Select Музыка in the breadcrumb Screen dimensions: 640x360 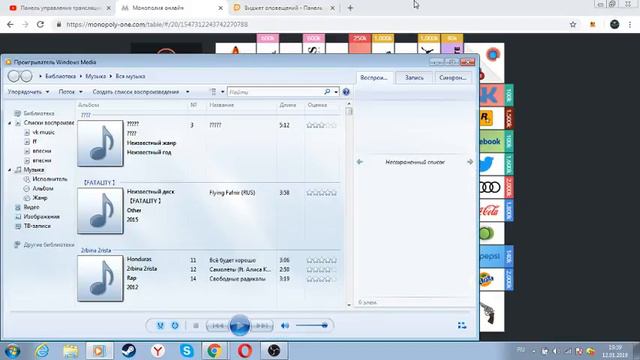tap(96, 76)
